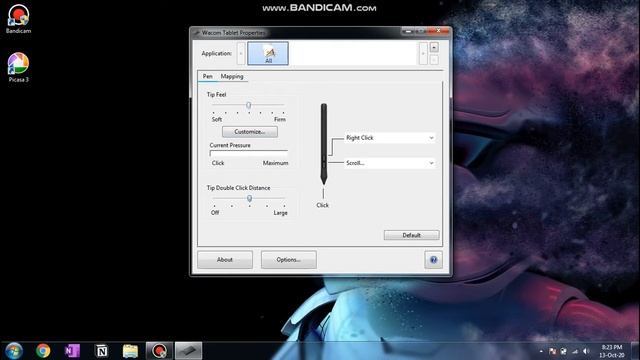Select the Wacom Tablet taskbar button

[189, 351]
